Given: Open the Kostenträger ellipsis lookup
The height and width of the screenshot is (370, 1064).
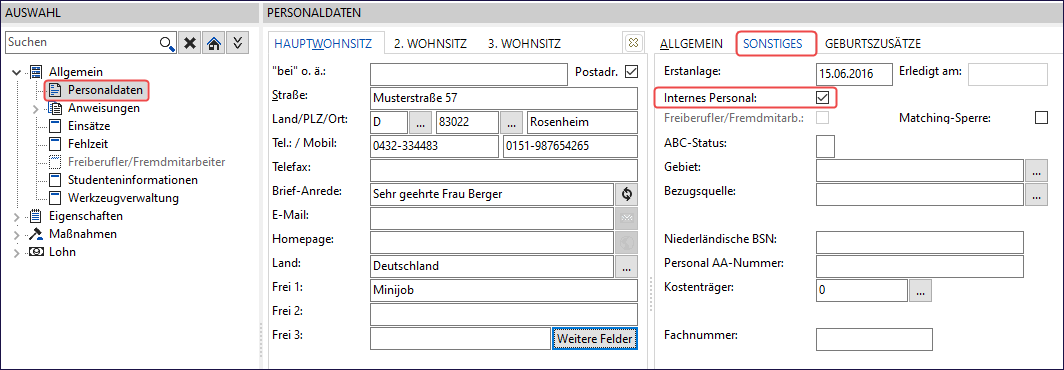Looking at the screenshot, I should (x=920, y=291).
